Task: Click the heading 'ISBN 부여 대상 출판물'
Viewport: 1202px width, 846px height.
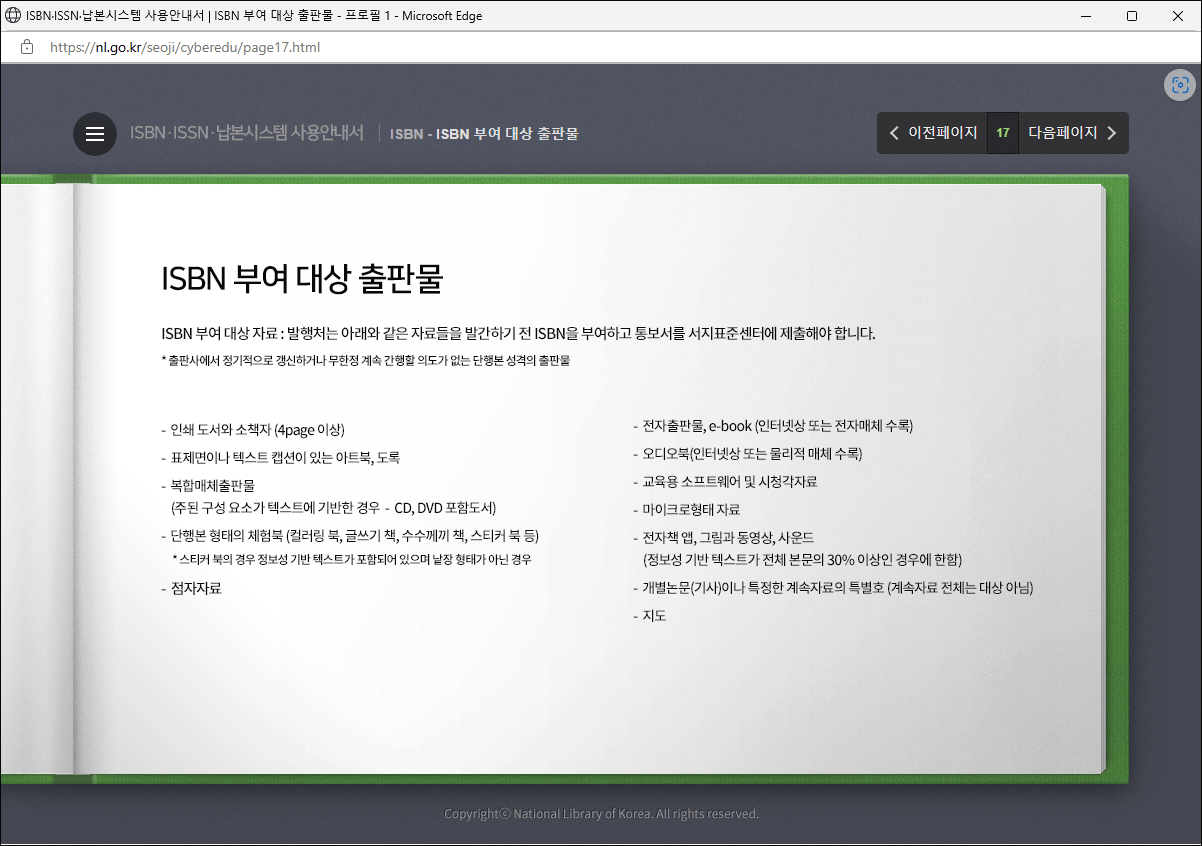Action: coord(302,279)
